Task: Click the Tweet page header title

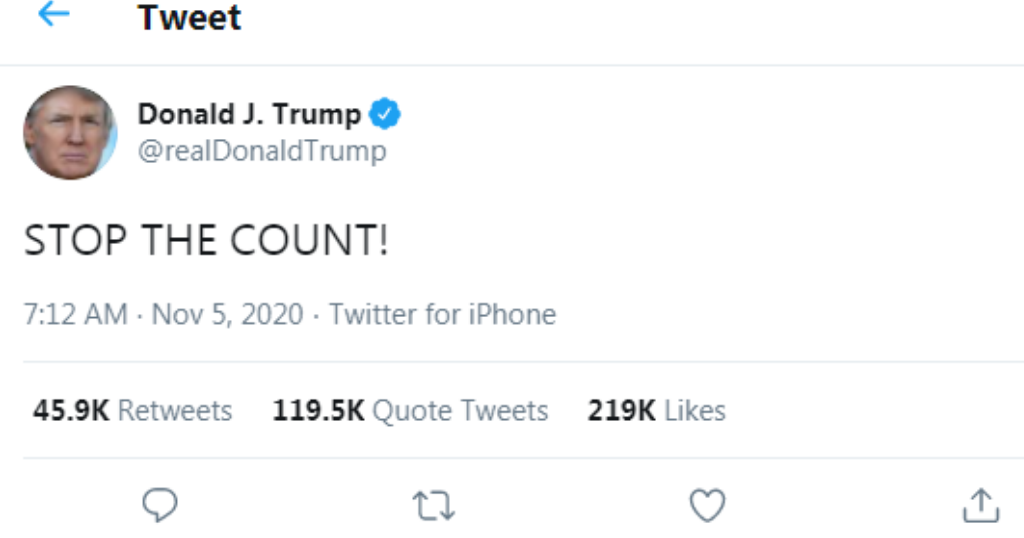Action: (189, 17)
